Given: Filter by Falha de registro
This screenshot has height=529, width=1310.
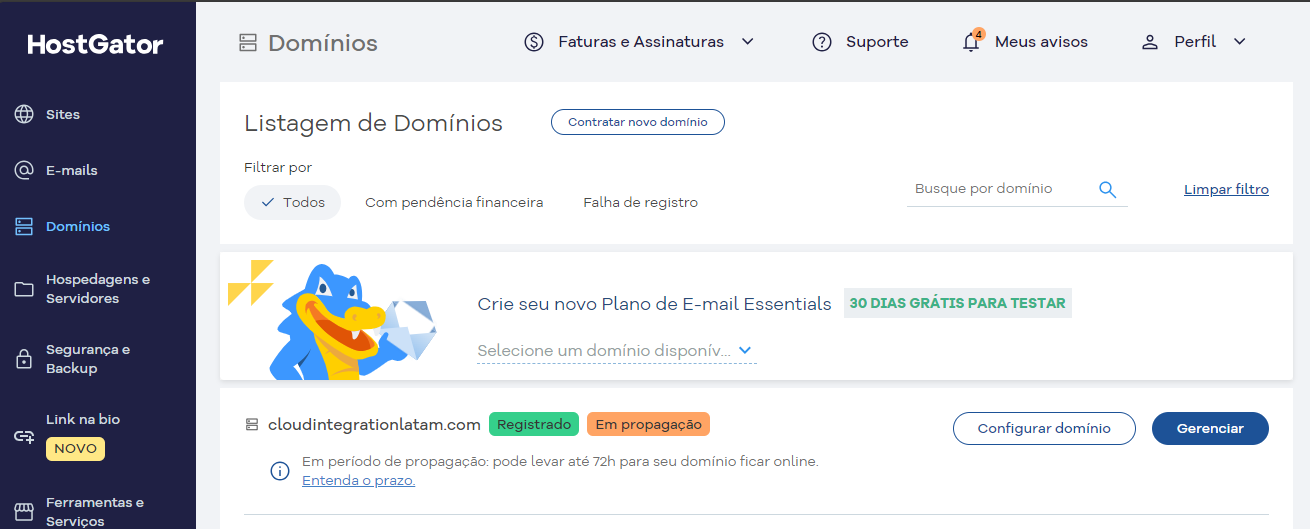Looking at the screenshot, I should (641, 202).
